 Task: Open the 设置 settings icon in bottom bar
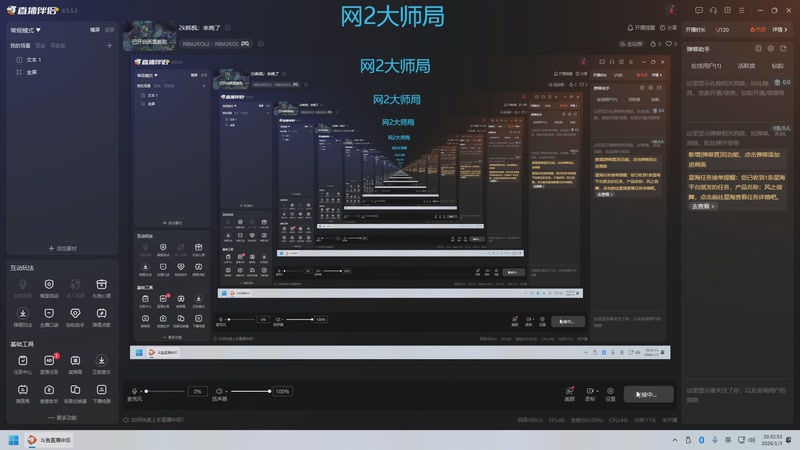pos(610,393)
